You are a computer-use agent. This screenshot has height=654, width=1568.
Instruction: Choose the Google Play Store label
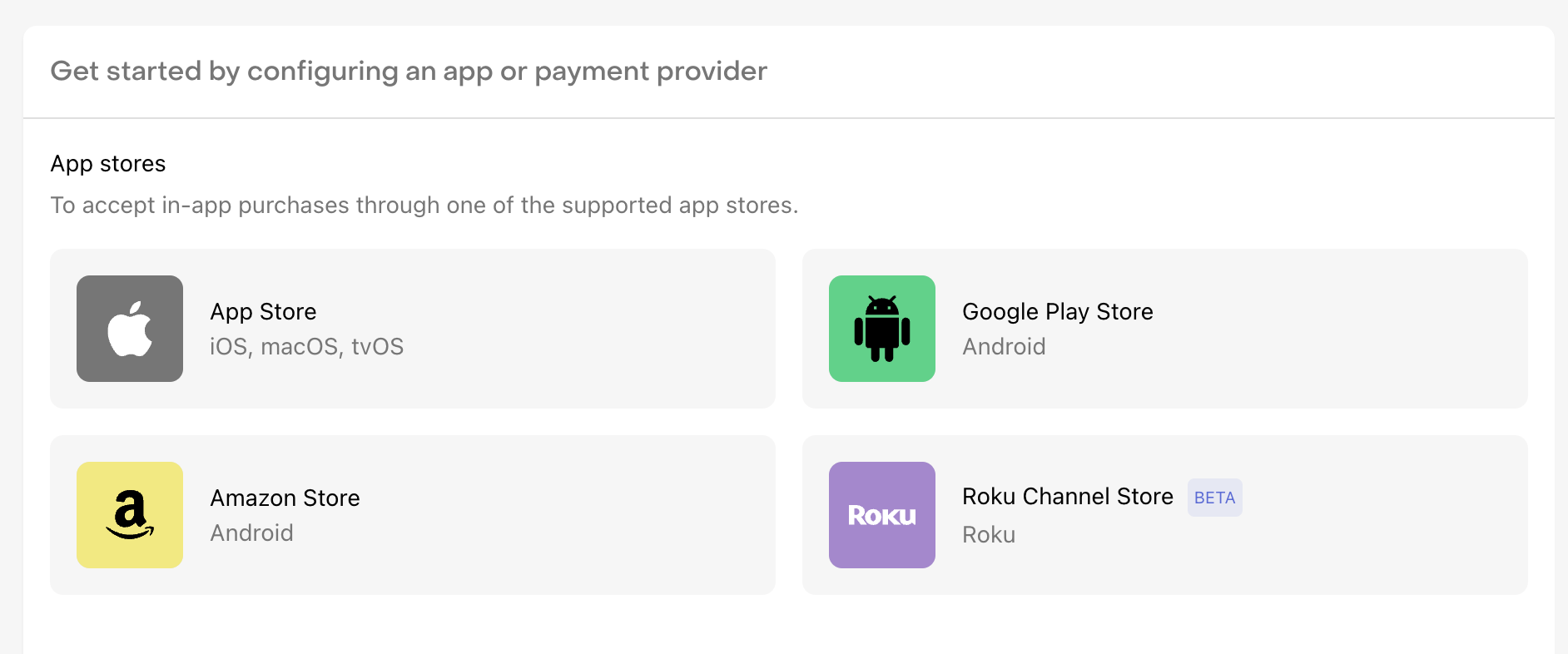coord(1057,311)
